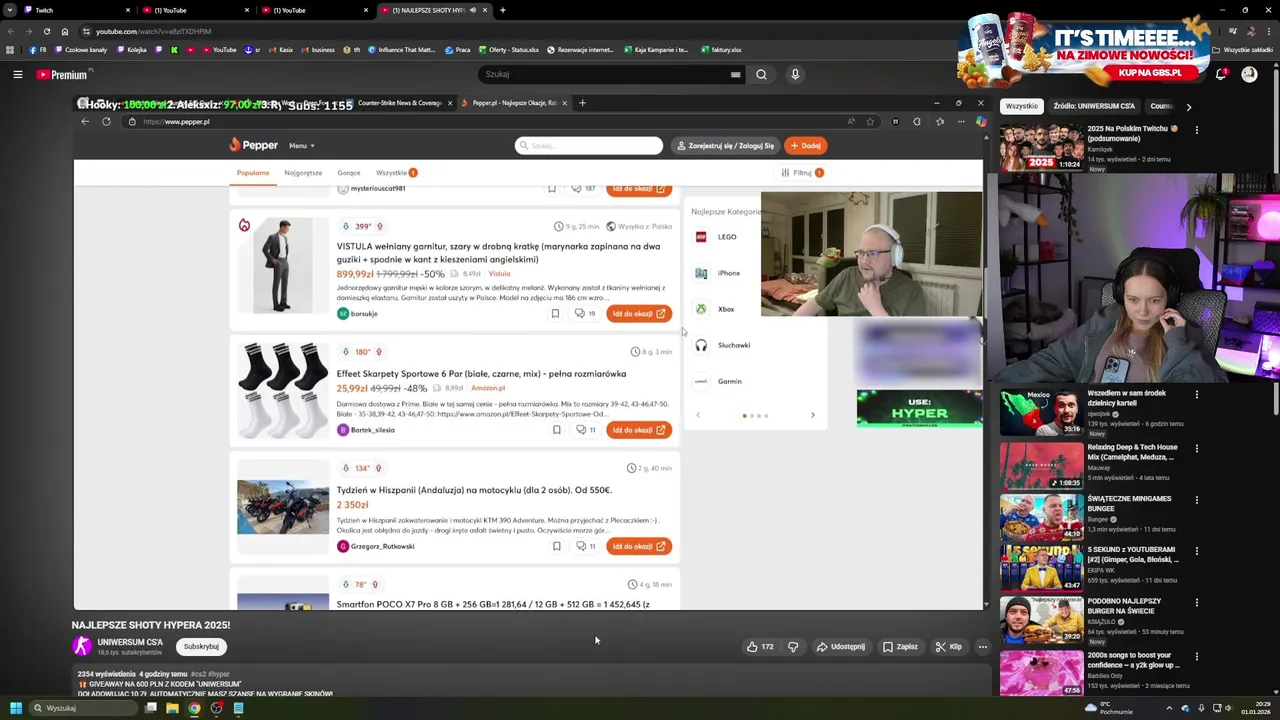The height and width of the screenshot is (720, 1280).
Task: Go back with Chrome's back arrow
Action: click(x=10, y=31)
